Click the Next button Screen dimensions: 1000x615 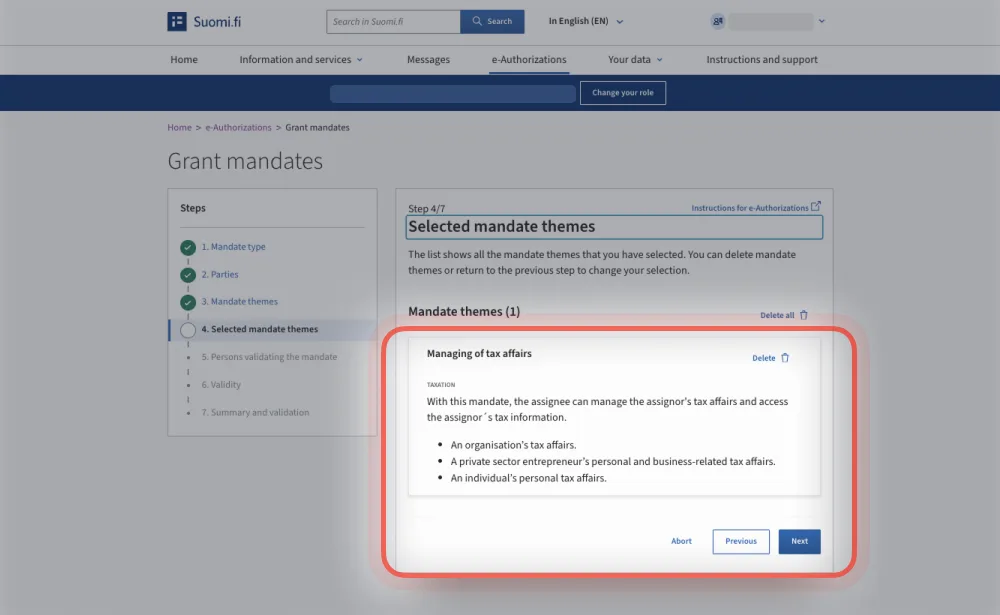[799, 541]
